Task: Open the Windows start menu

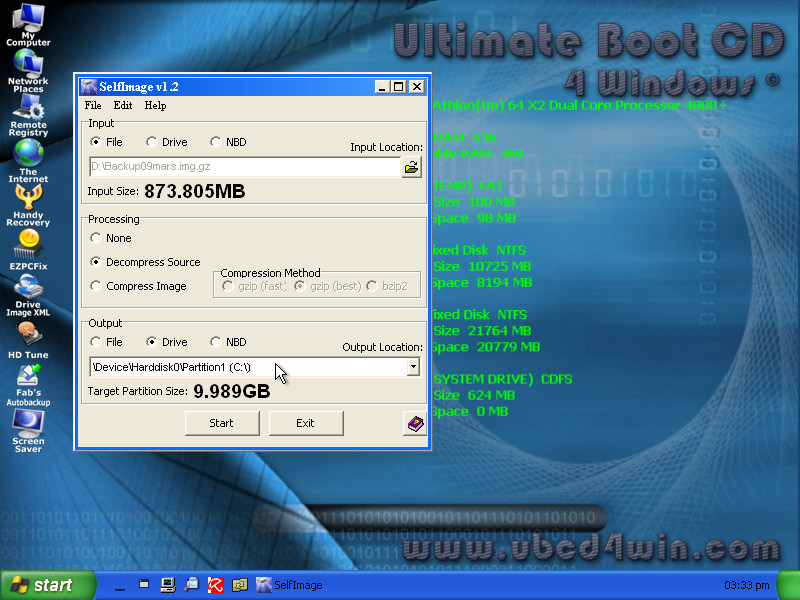Action: click(x=47, y=585)
